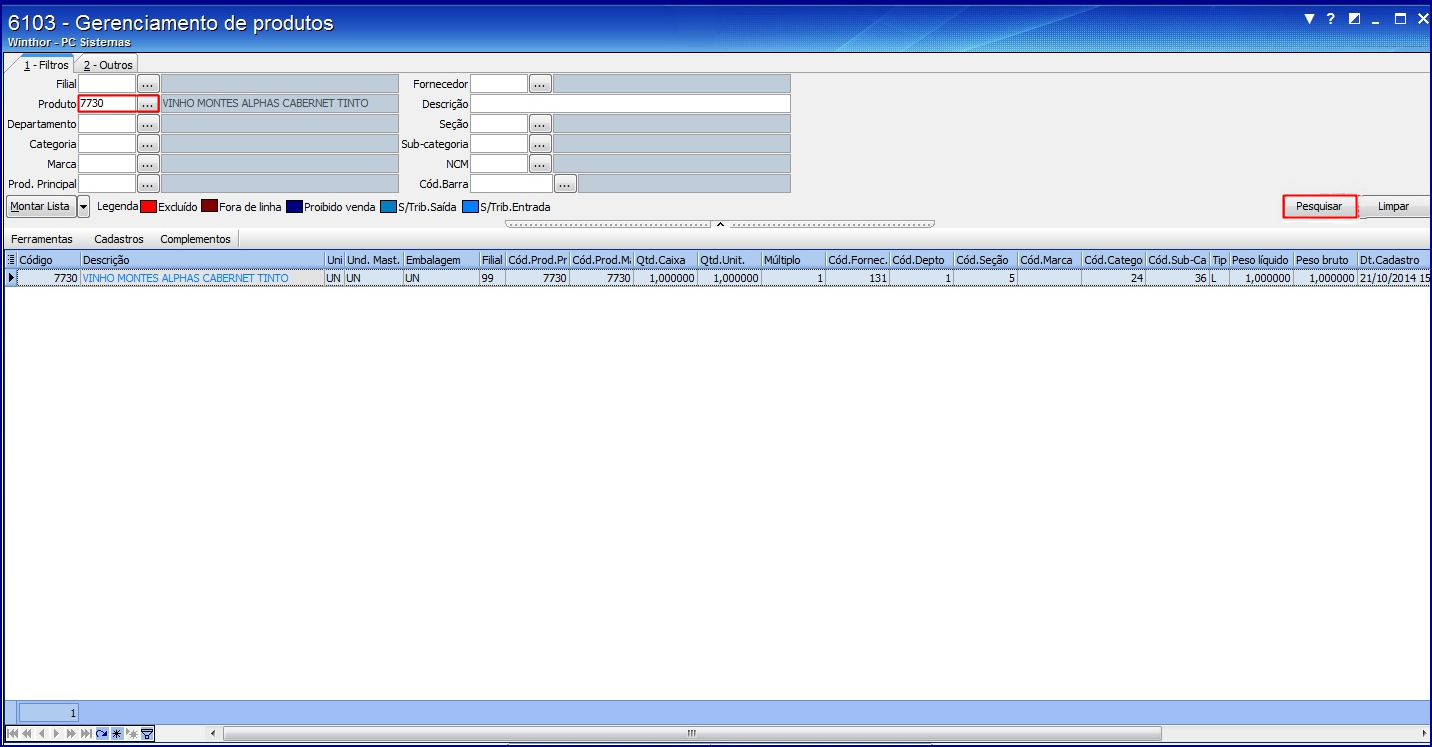Screen dimensions: 1432x747
Task: Click Dt.Cadastro column header
Action: click(x=1394, y=260)
